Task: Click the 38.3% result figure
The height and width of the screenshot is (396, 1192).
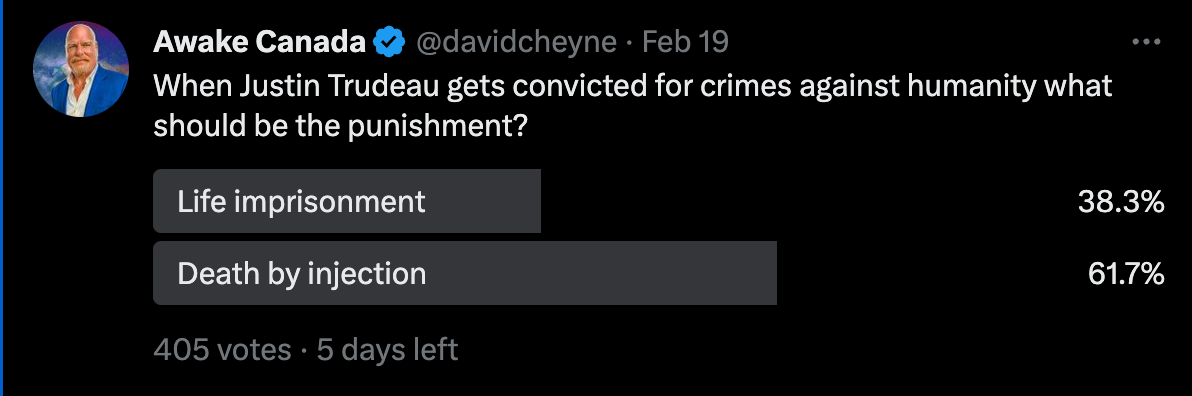Action: [x=1121, y=201]
